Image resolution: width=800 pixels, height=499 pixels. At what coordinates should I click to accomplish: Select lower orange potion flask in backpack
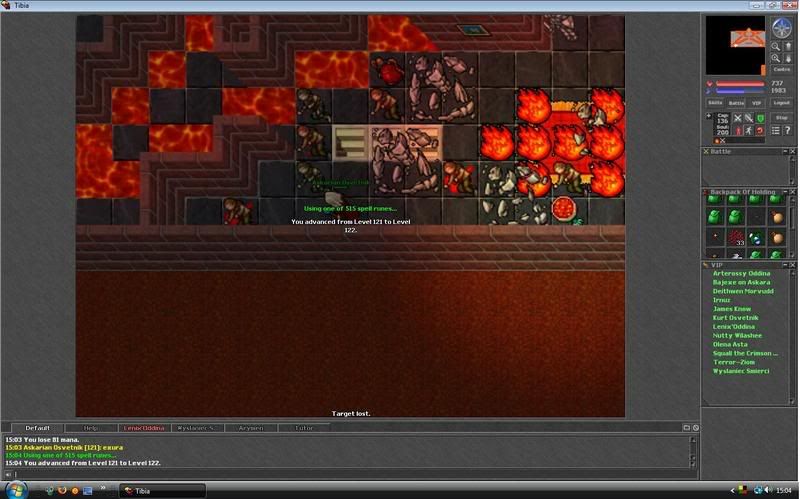coord(777,238)
